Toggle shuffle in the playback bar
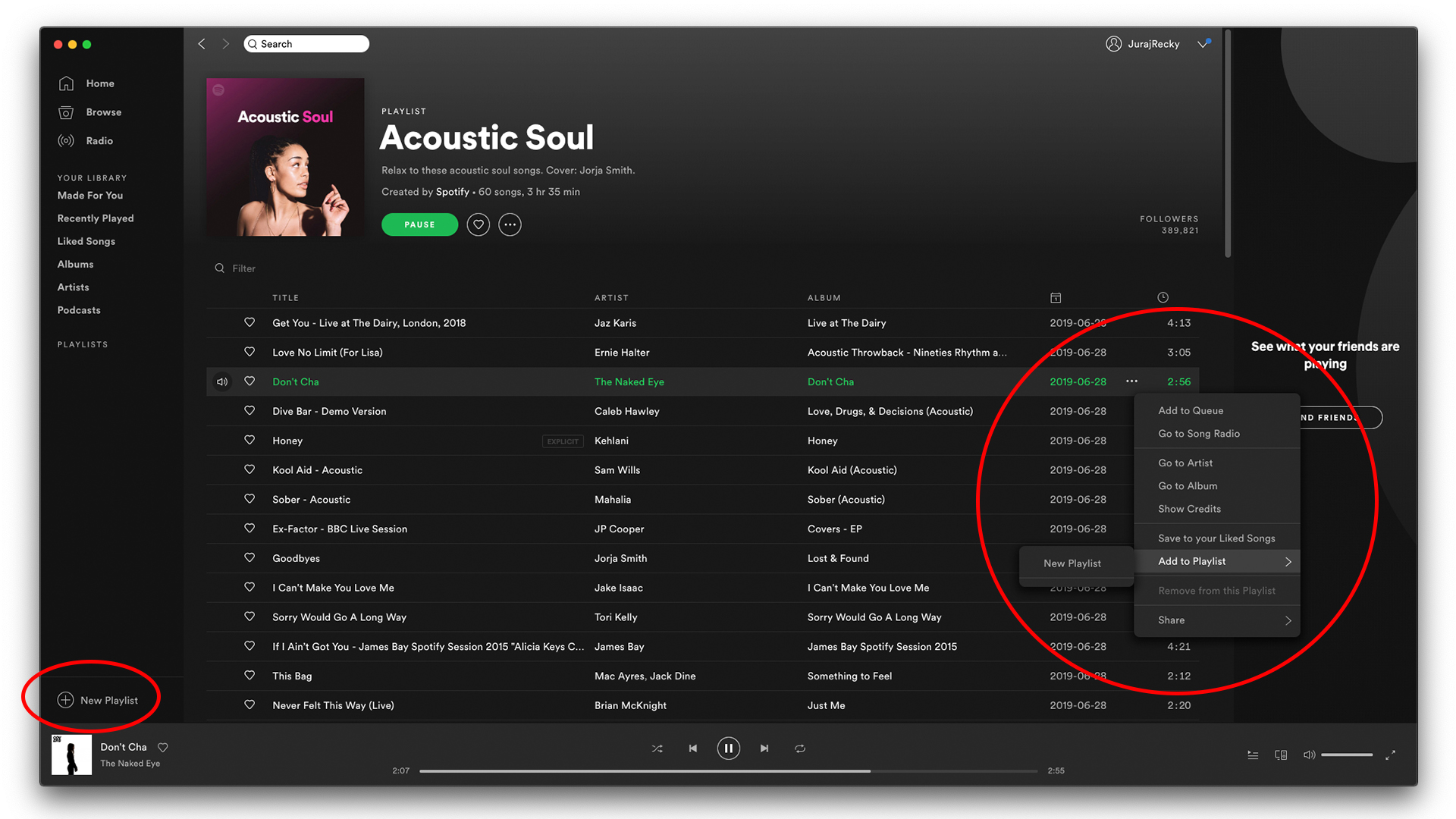This screenshot has height=819, width=1456. (657, 748)
